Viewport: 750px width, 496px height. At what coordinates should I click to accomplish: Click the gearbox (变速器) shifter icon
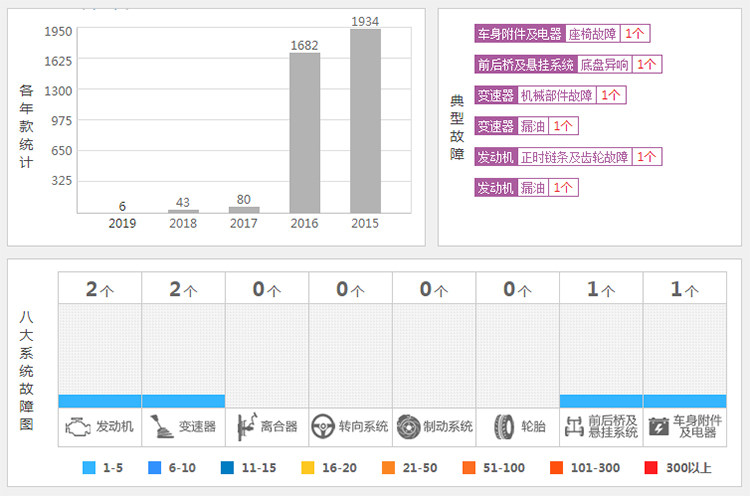[161, 427]
